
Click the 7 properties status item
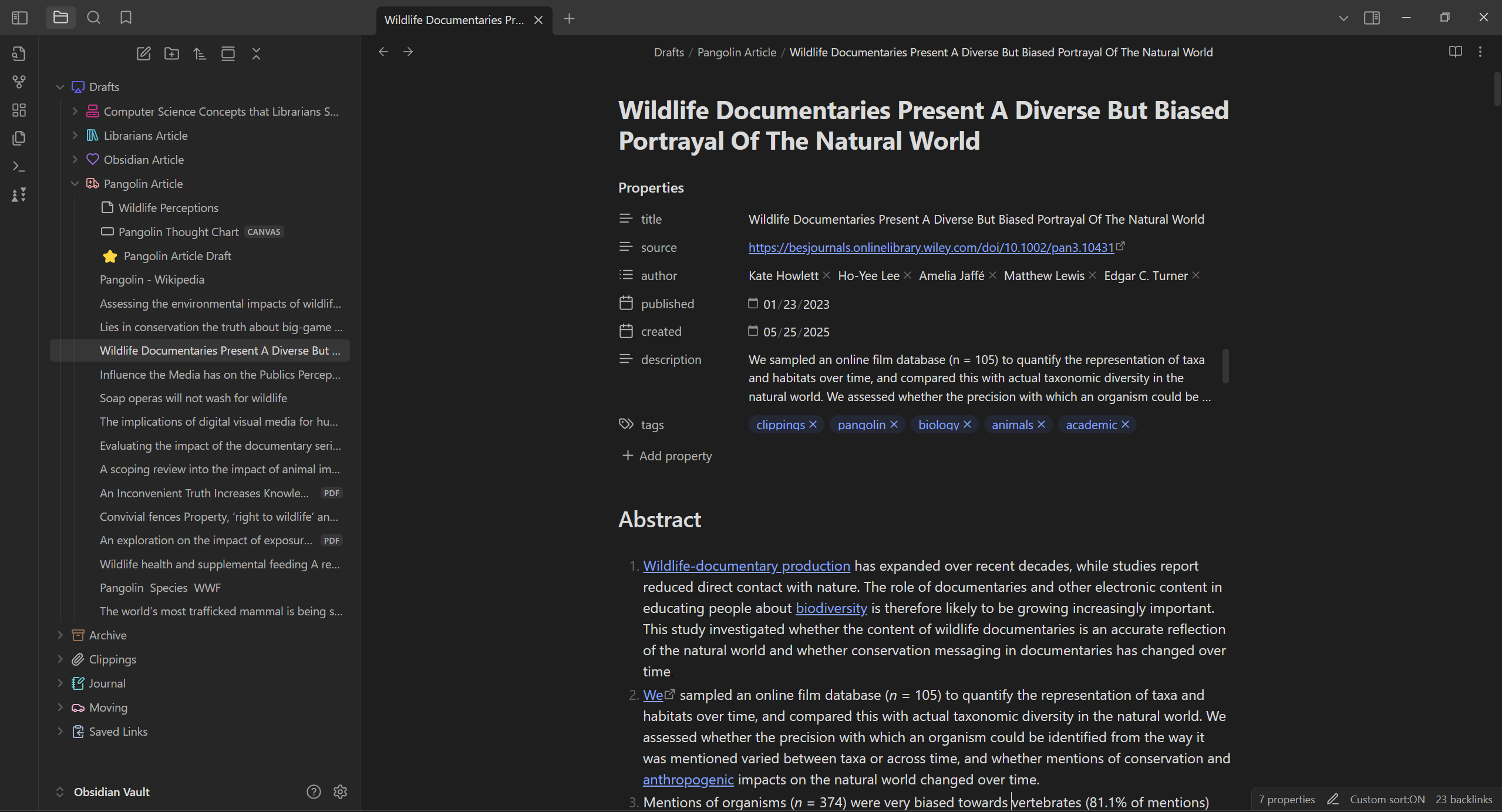pyautogui.click(x=1287, y=799)
